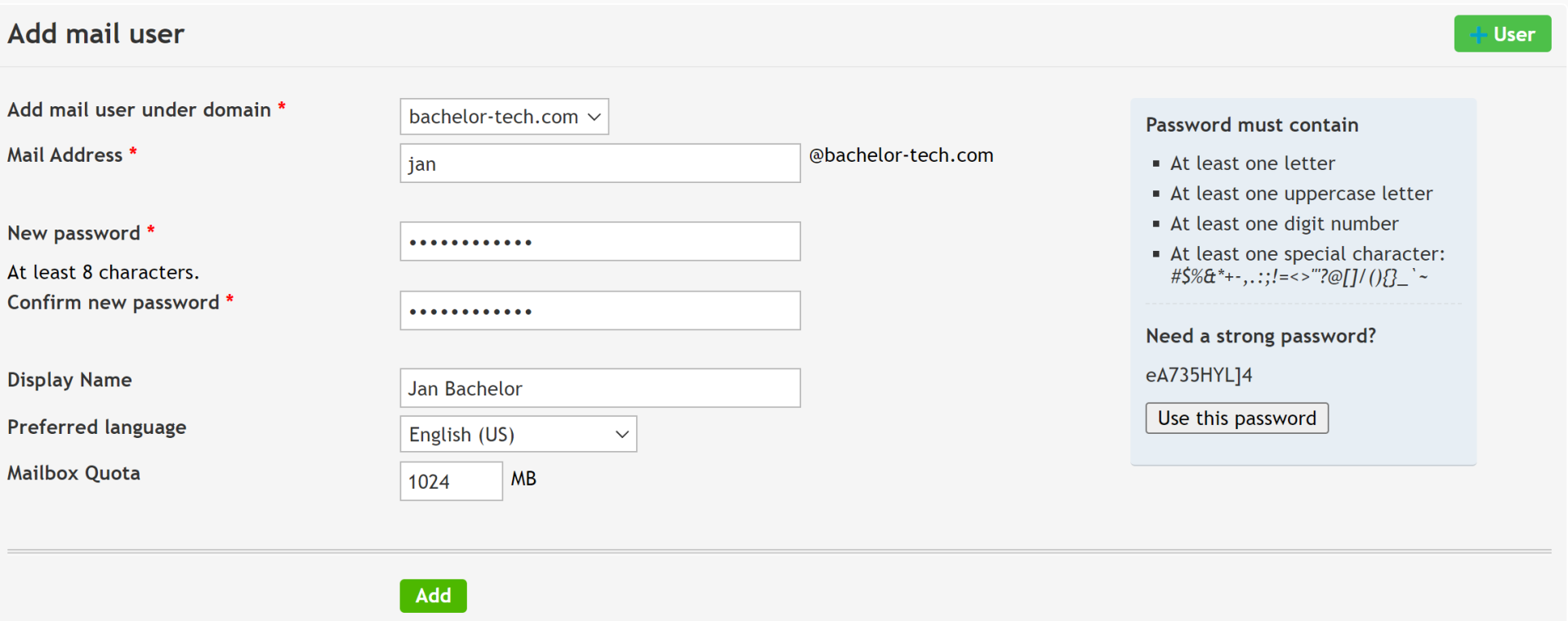Click the green + User icon
1568x621 pixels.
tap(1477, 34)
